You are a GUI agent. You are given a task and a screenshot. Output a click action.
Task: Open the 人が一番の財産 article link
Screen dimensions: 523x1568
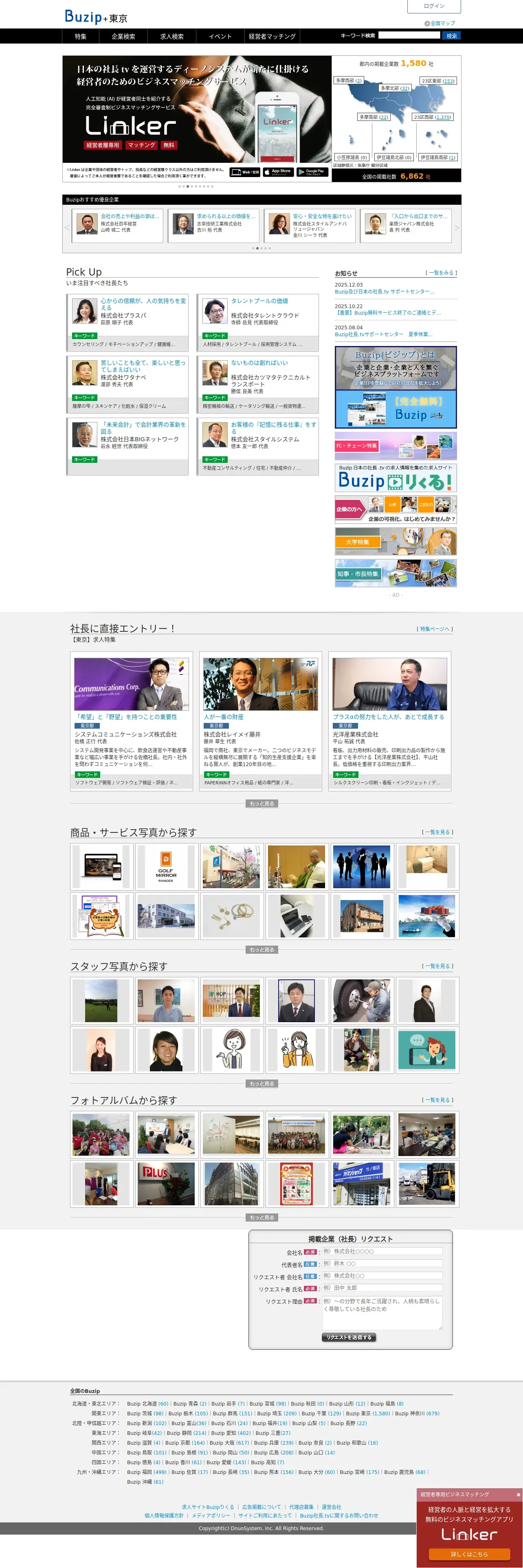[224, 717]
